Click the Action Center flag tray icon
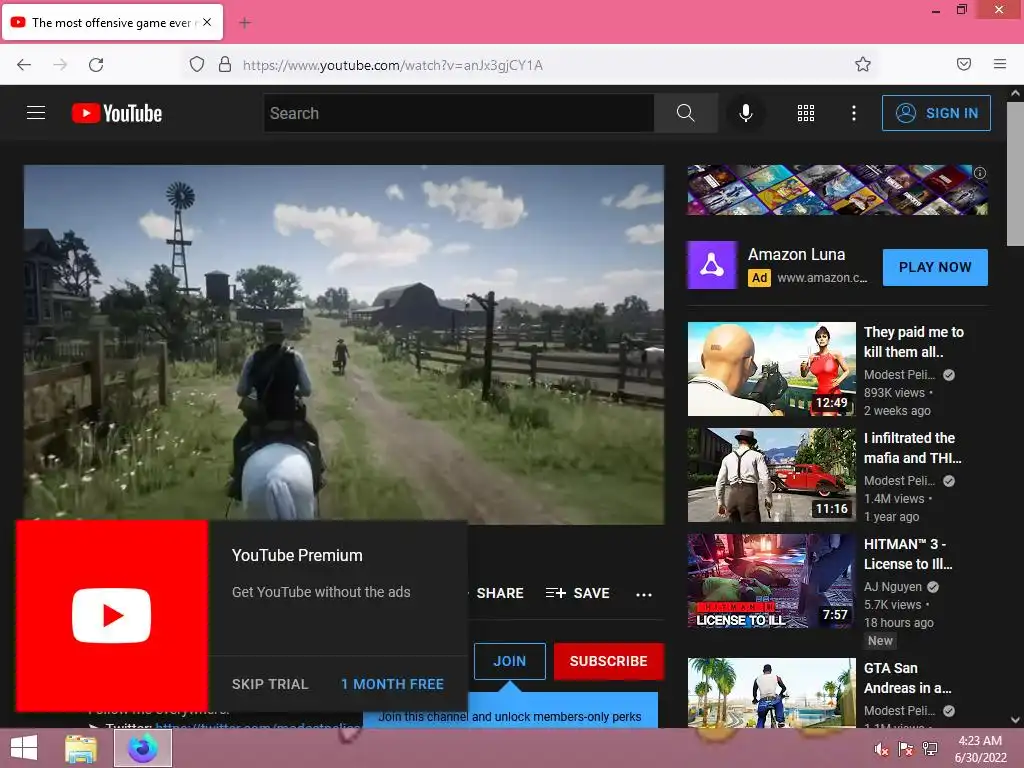1024x768 pixels. [x=905, y=749]
